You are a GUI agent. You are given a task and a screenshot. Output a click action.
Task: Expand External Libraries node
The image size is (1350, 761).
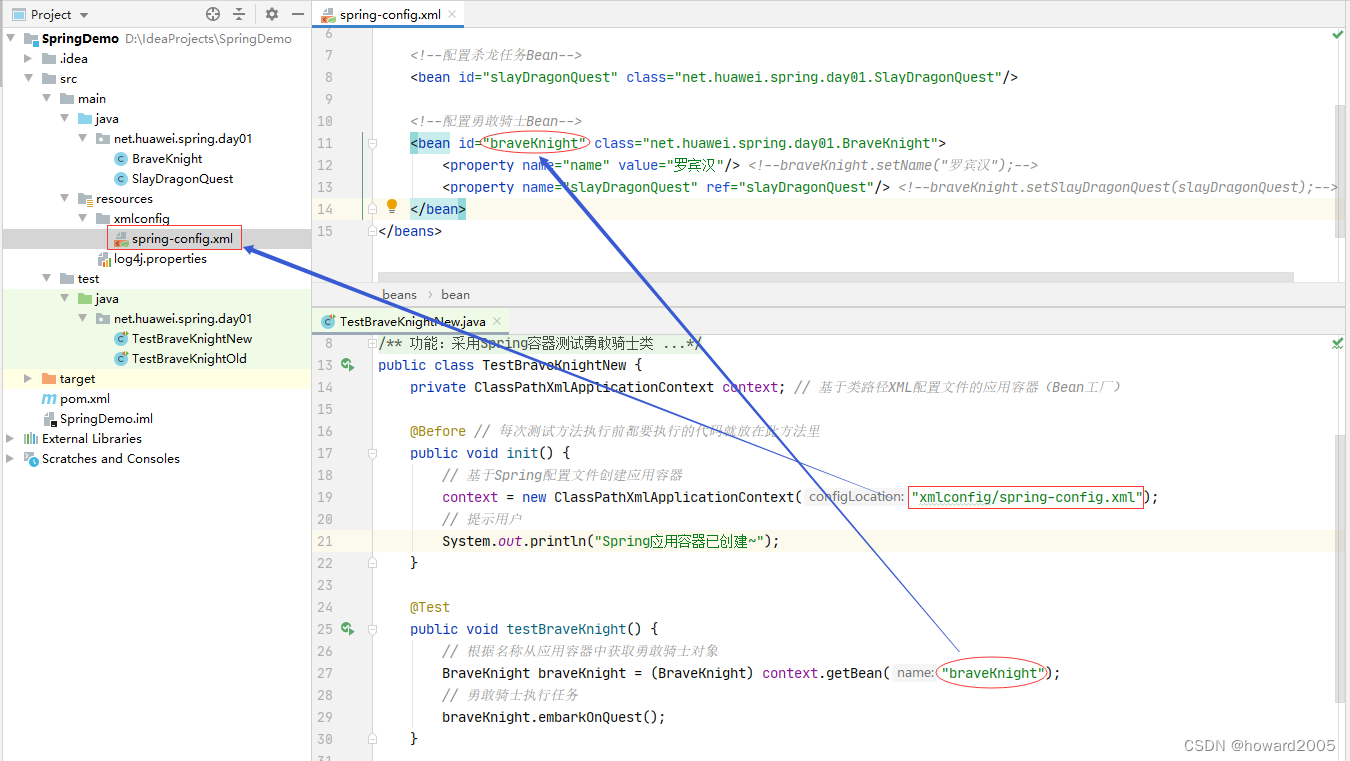click(x=11, y=438)
